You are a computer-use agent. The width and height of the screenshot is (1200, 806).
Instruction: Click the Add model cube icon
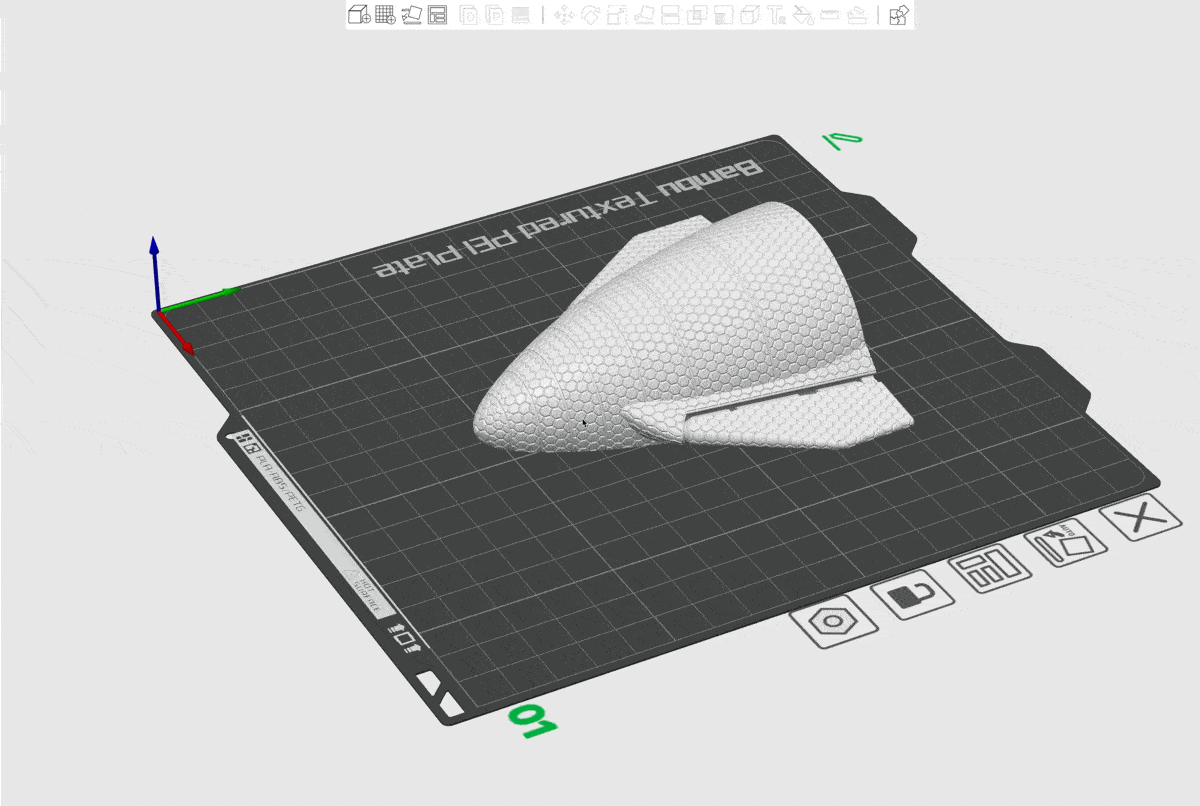(358, 15)
